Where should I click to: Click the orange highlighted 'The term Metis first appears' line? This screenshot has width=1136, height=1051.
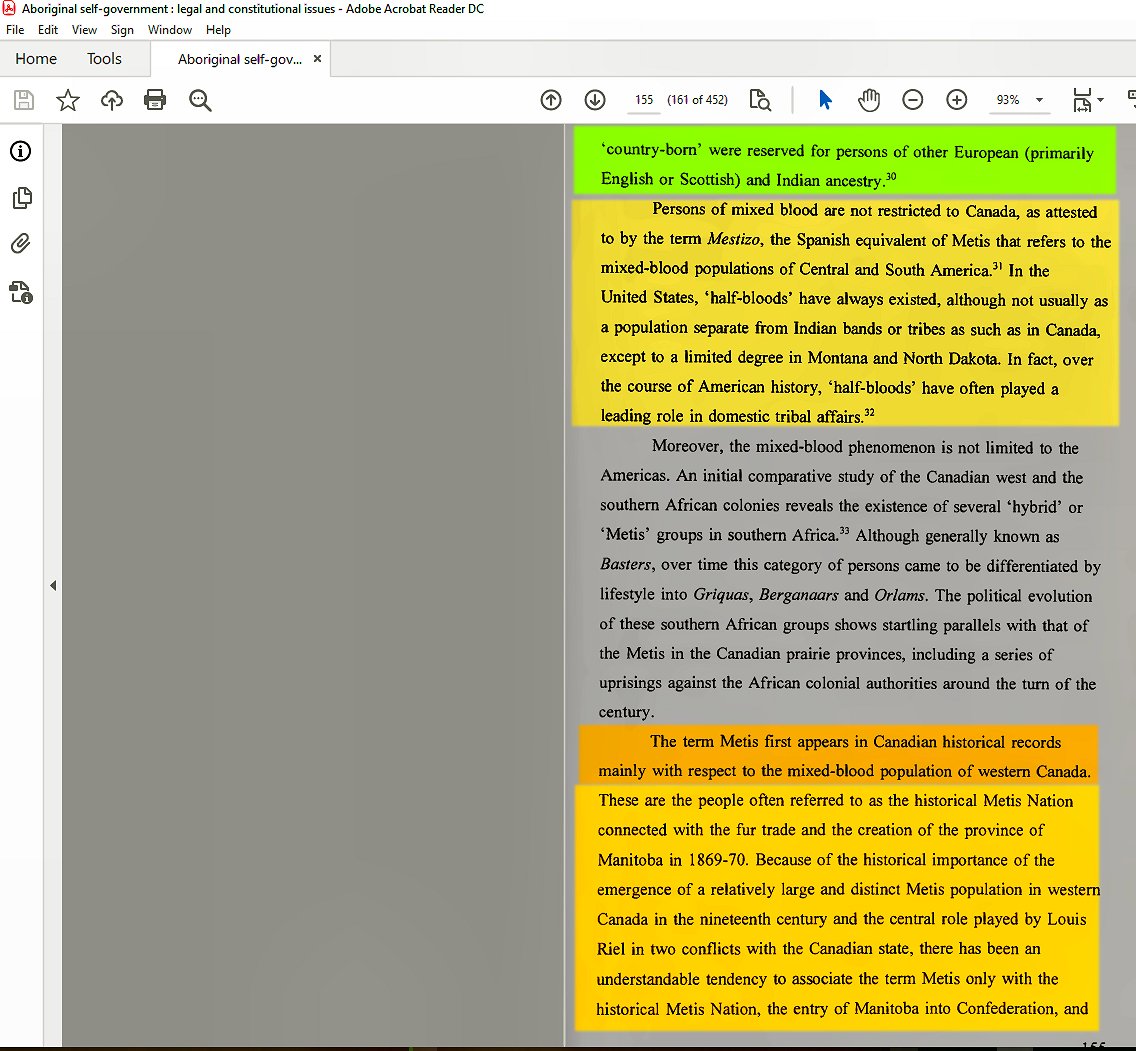838,755
